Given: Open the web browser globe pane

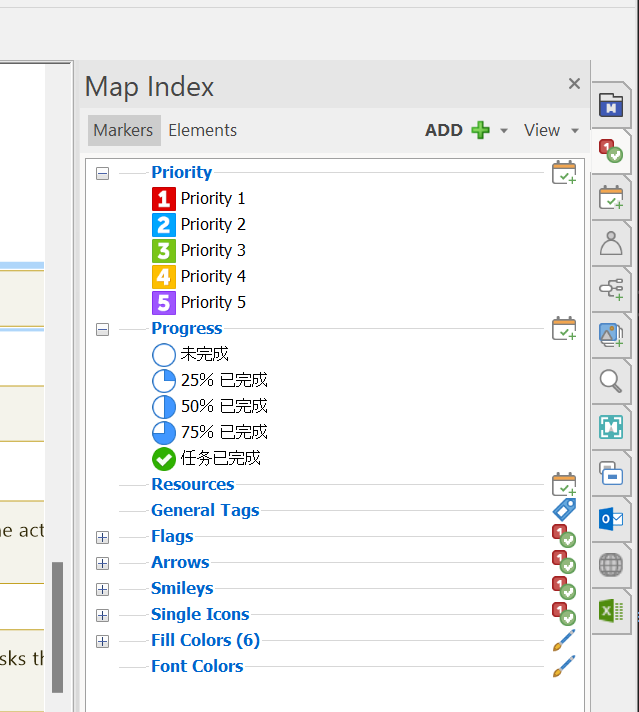Looking at the screenshot, I should coord(611,565).
